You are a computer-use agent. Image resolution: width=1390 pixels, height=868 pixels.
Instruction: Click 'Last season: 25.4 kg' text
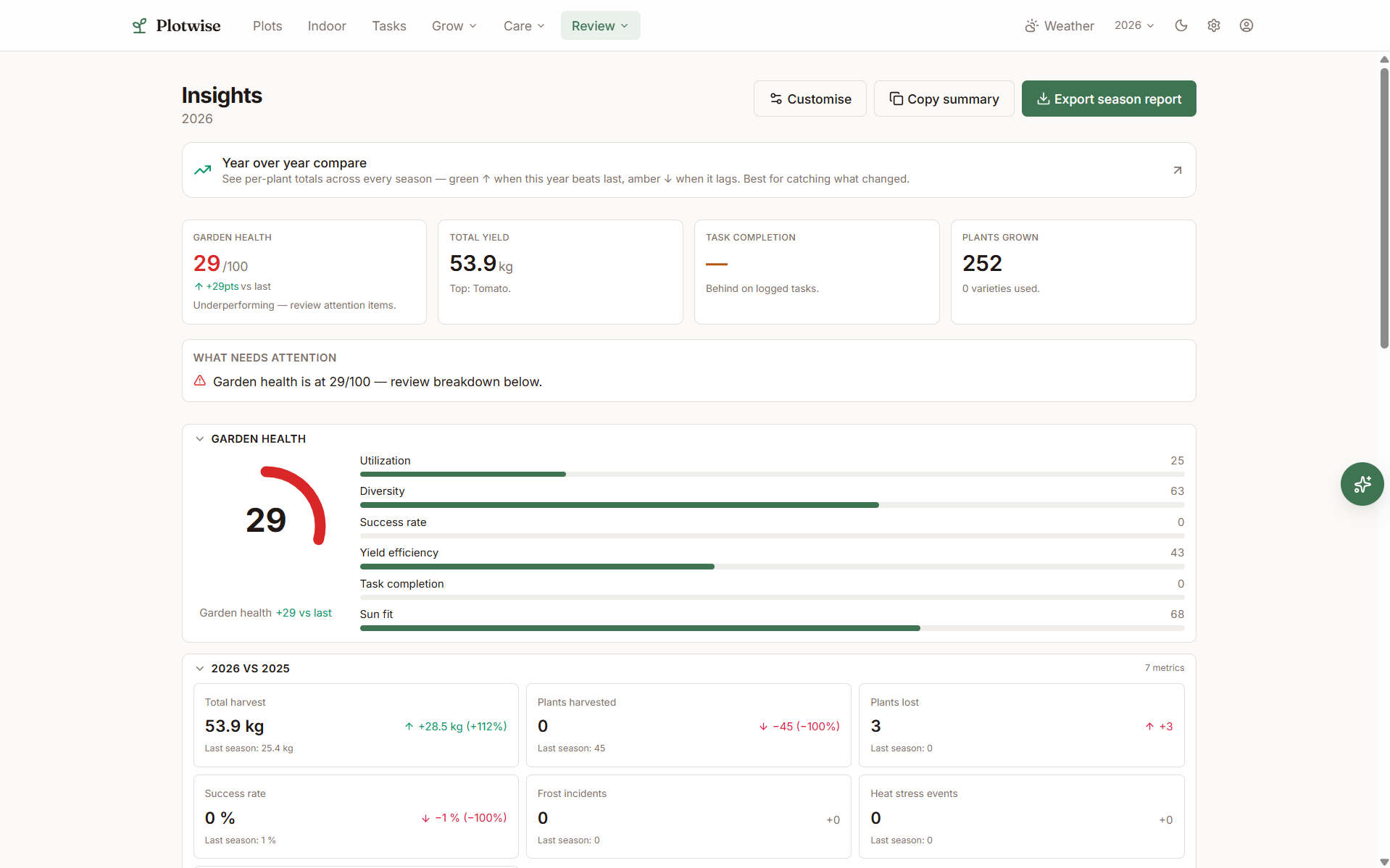tap(249, 748)
